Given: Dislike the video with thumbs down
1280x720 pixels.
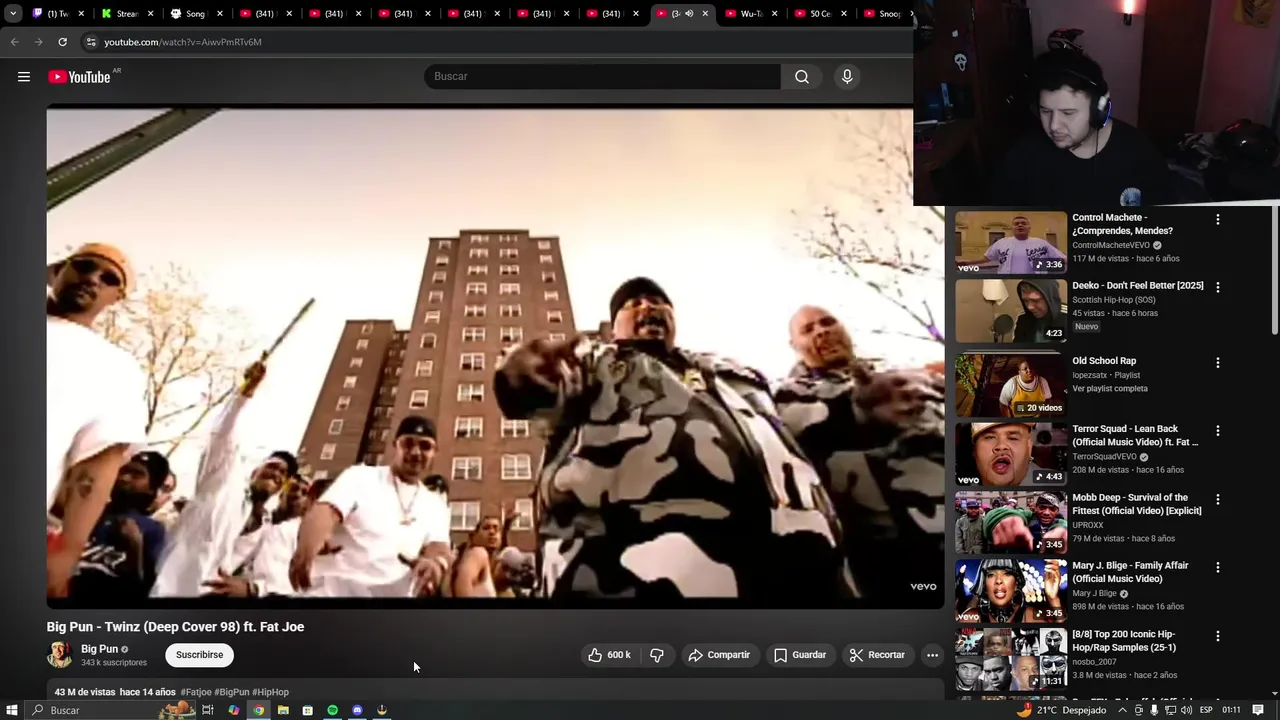Looking at the screenshot, I should click(x=657, y=655).
